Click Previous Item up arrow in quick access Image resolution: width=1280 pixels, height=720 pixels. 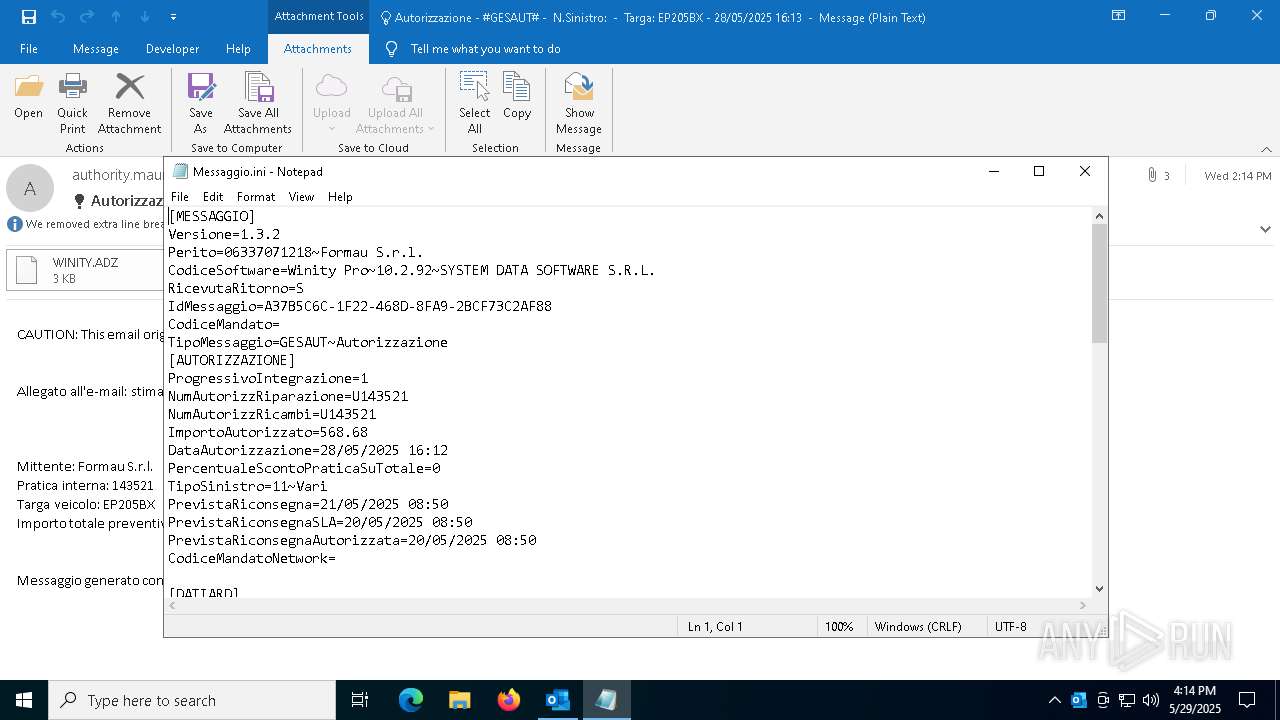click(116, 17)
